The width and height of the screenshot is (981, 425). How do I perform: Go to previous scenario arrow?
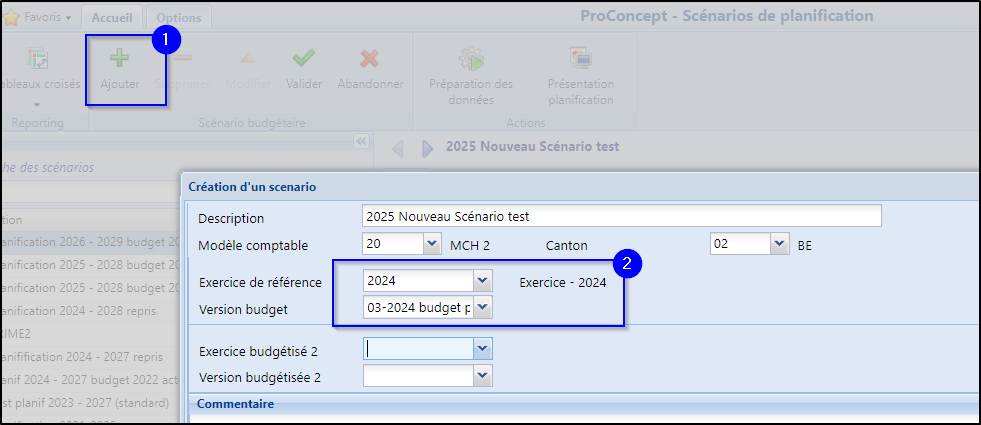point(398,148)
